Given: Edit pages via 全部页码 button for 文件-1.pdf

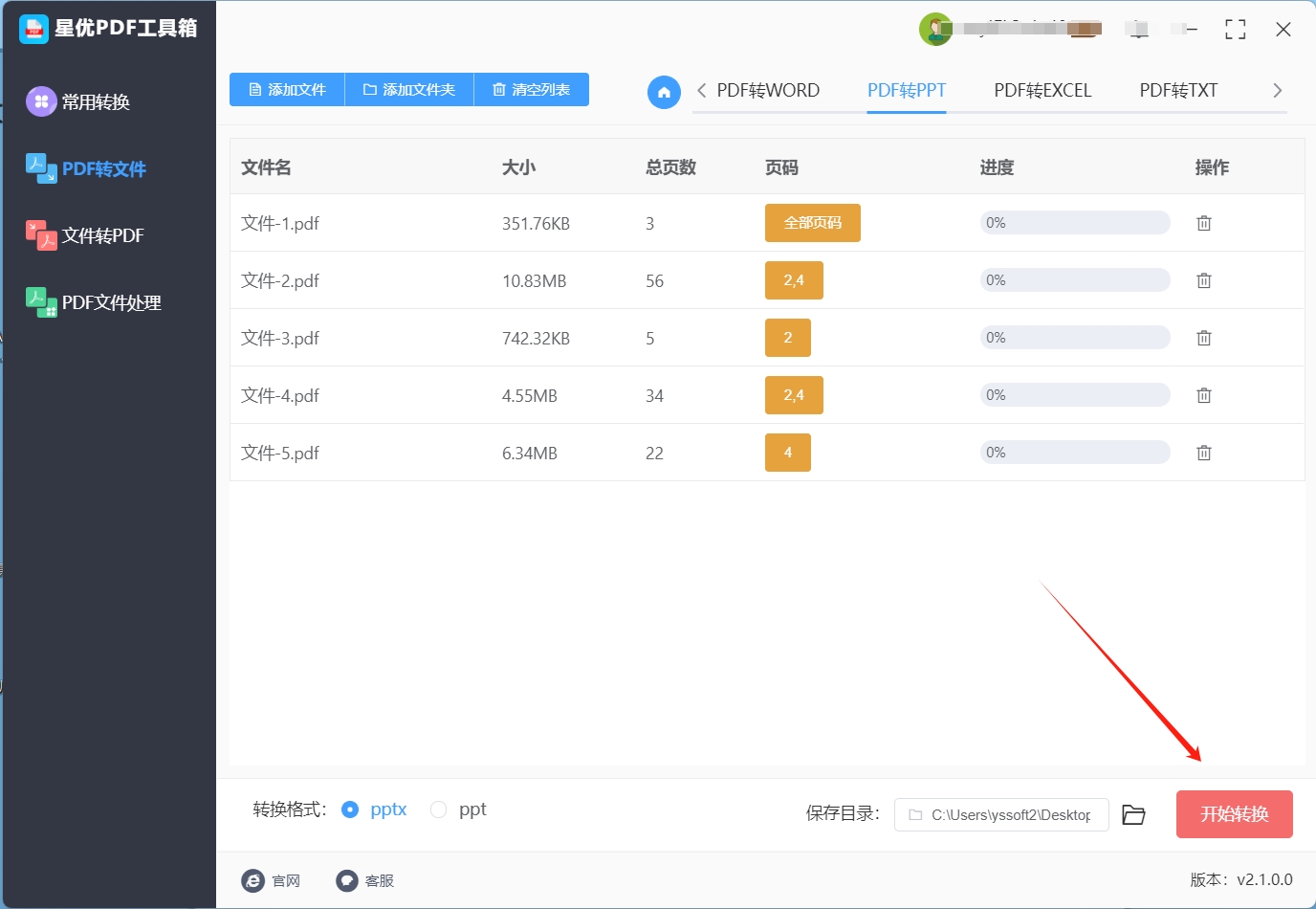Looking at the screenshot, I should coord(813,223).
